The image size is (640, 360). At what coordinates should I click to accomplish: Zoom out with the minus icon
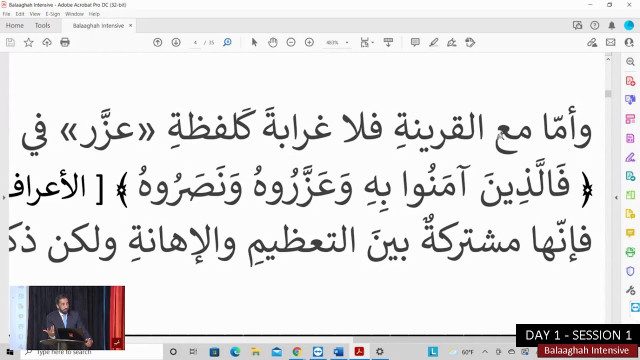click(x=291, y=42)
